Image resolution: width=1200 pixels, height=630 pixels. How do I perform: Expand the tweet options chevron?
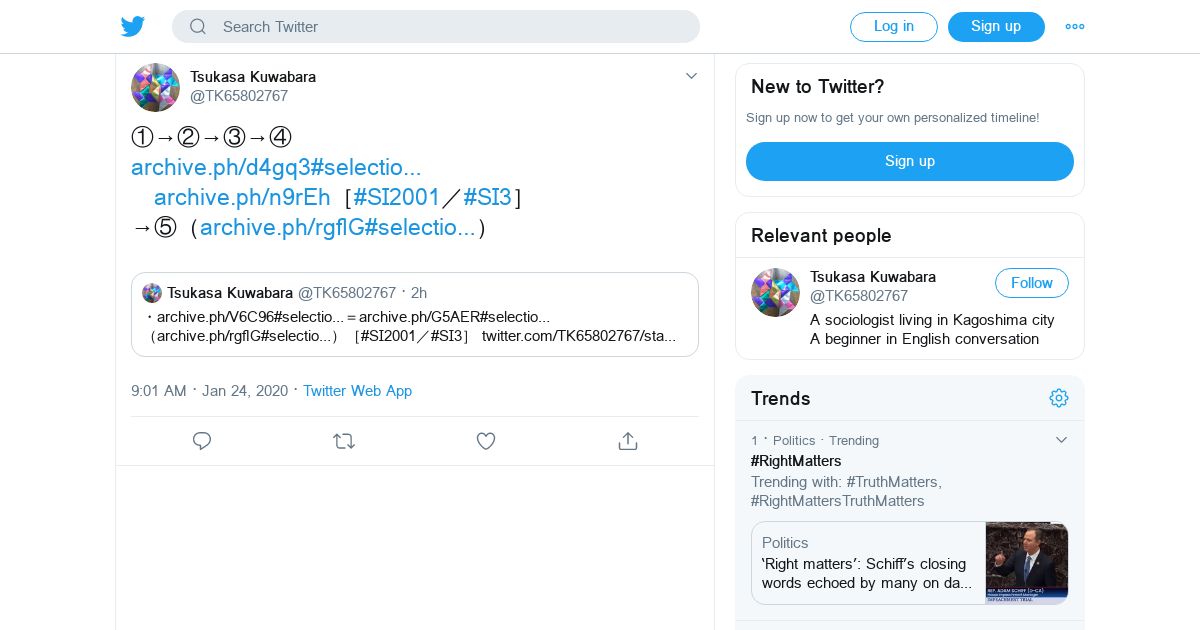coord(691,76)
